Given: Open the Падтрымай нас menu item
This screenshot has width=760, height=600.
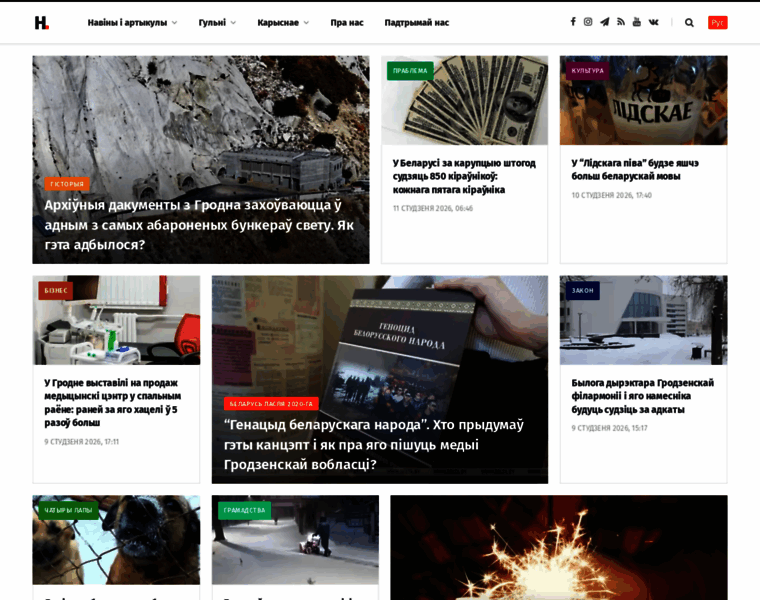Looking at the screenshot, I should (x=417, y=22).
